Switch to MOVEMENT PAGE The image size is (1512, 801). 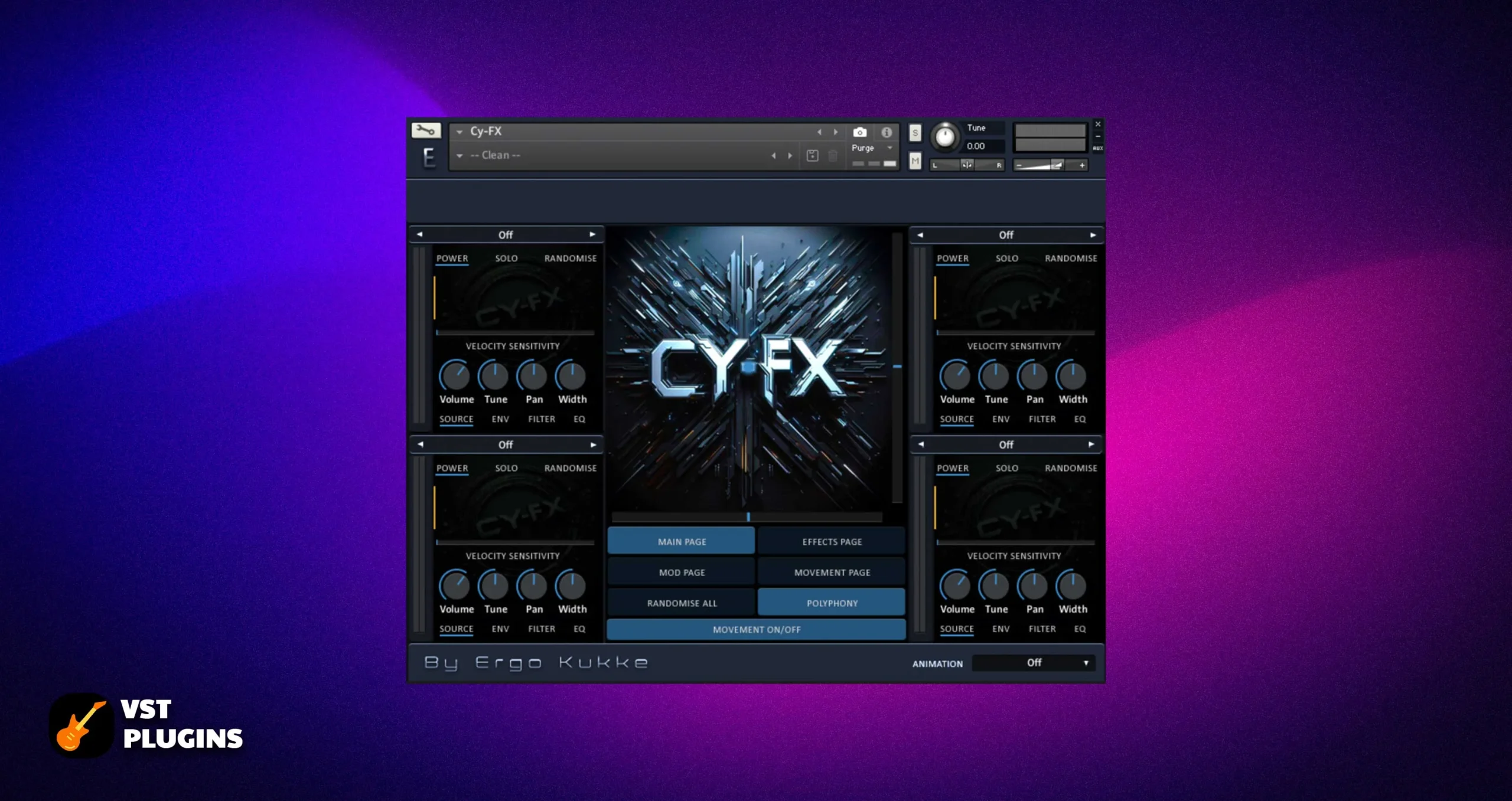[832, 573]
